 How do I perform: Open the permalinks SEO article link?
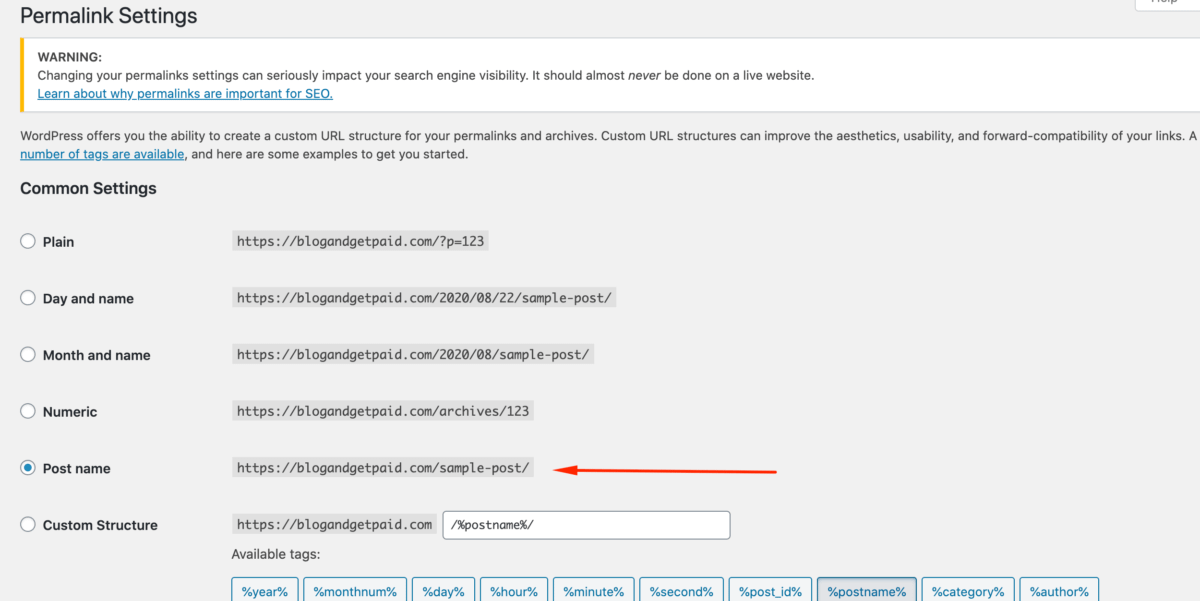(x=184, y=93)
